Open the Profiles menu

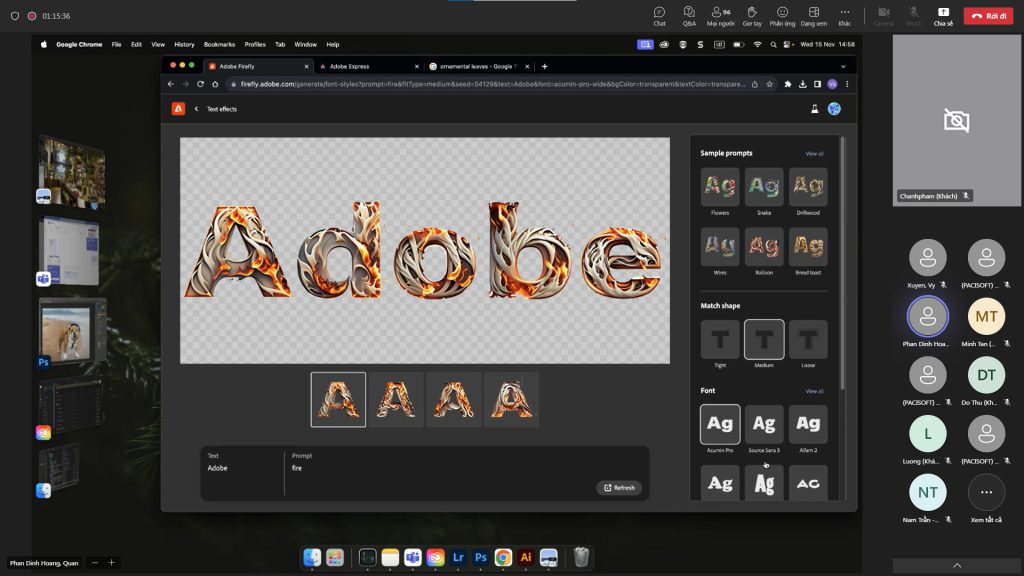point(255,44)
